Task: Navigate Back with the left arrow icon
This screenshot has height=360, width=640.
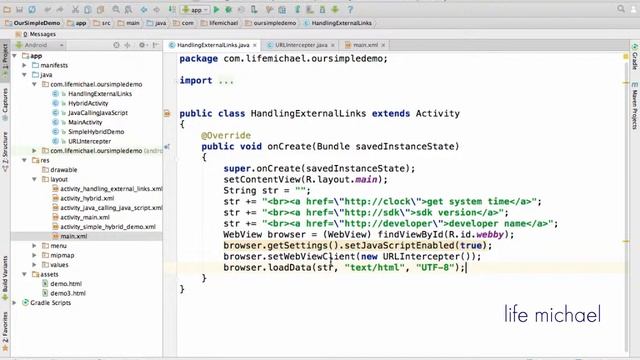Action: (144, 9)
